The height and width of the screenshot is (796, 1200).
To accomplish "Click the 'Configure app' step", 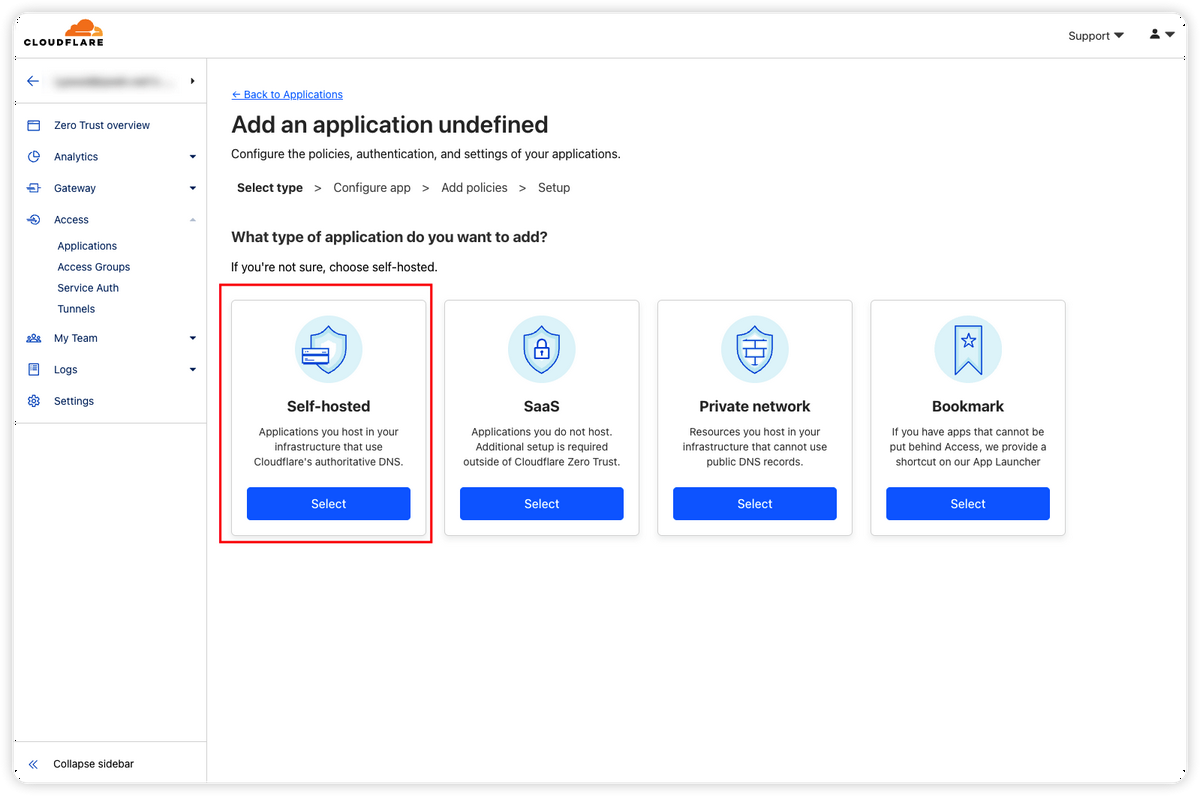I will tap(372, 187).
